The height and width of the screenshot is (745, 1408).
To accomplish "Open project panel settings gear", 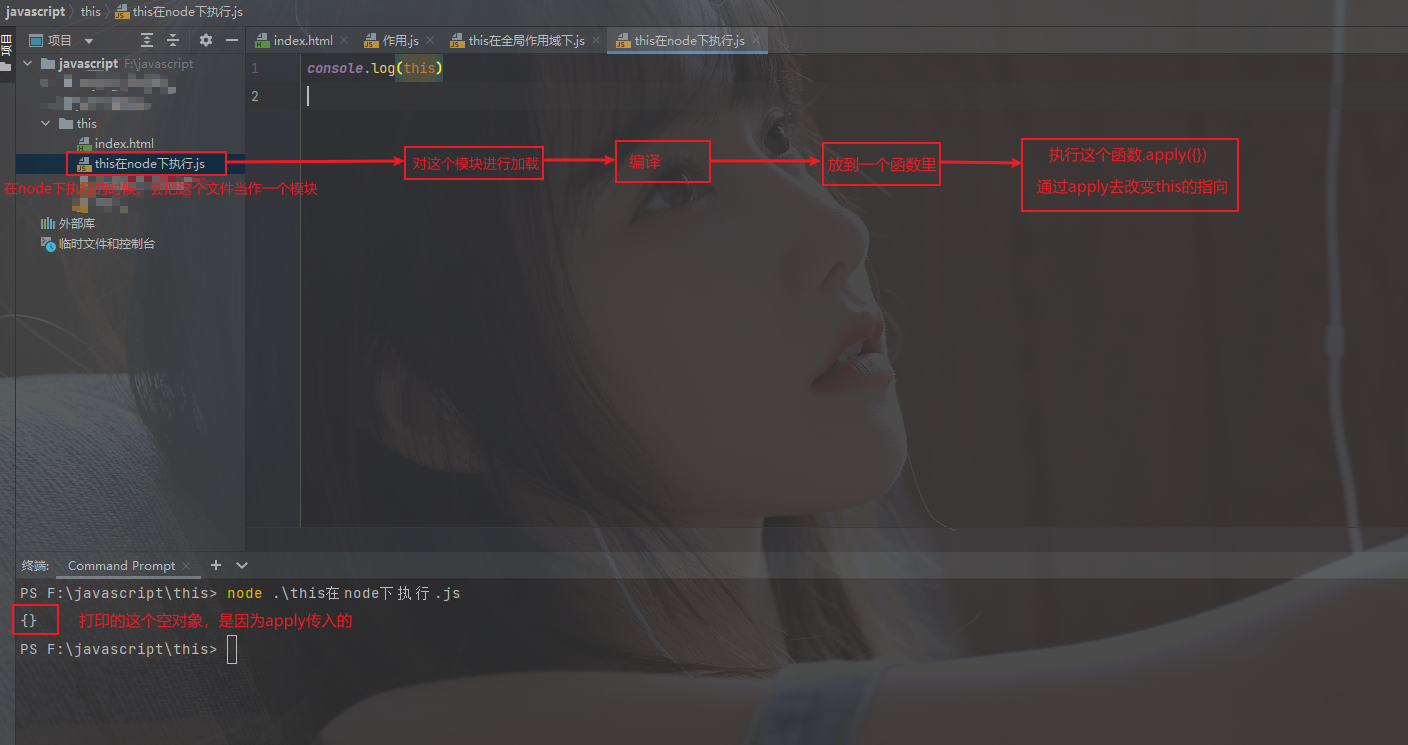I will point(206,40).
